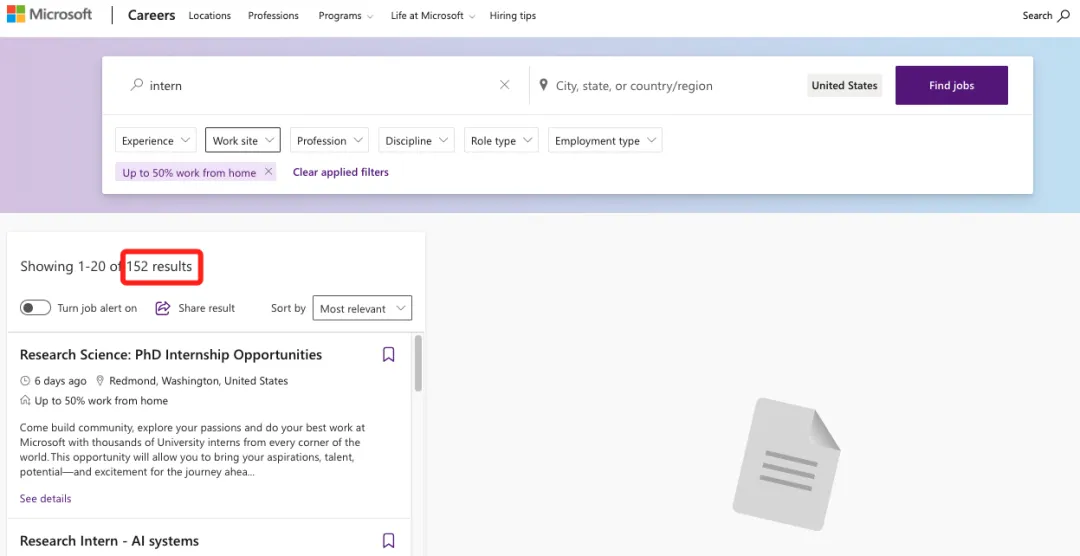Clear the intern keyword with X icon
Image resolution: width=1080 pixels, height=556 pixels.
504,85
